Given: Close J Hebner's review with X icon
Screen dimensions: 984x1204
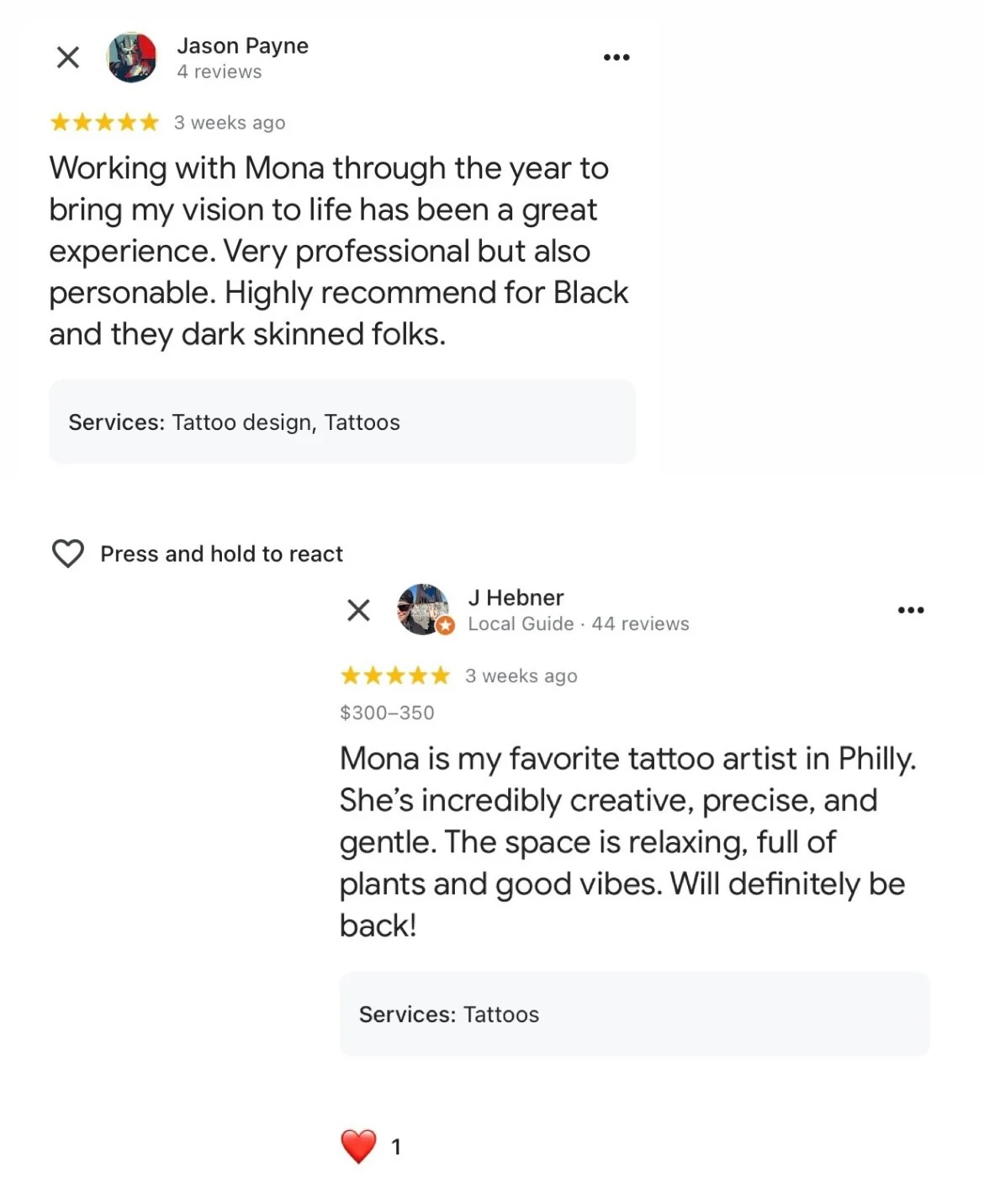Looking at the screenshot, I should click(358, 610).
